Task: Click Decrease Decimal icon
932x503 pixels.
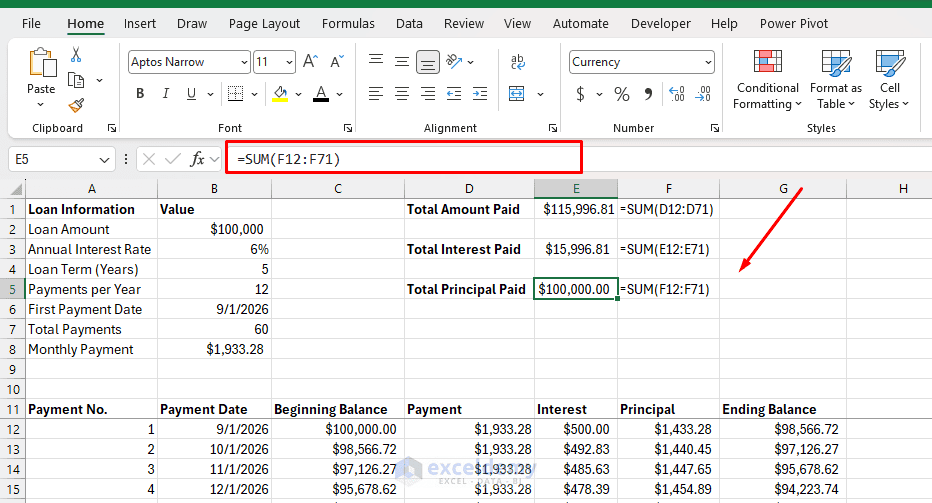Action: click(703, 94)
